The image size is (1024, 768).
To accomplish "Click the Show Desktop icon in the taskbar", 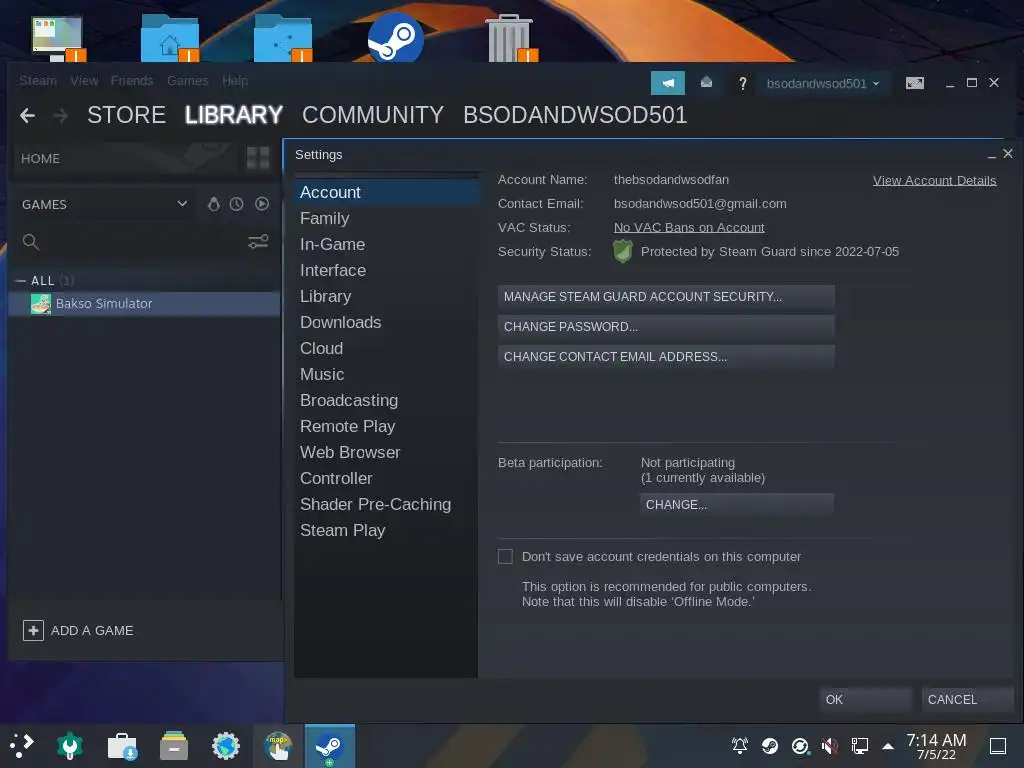I will point(998,746).
